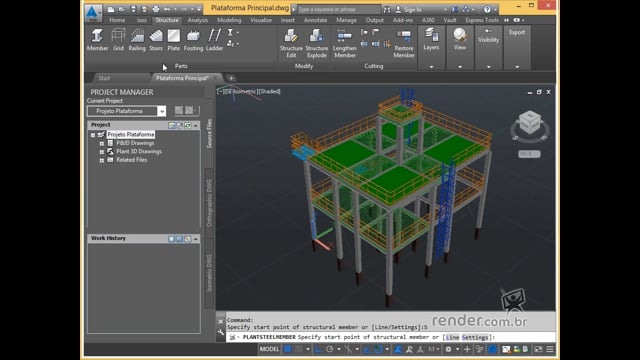Image resolution: width=640 pixels, height=360 pixels.
Task: Click the Customization menu icon in status bar
Action: tap(550, 349)
